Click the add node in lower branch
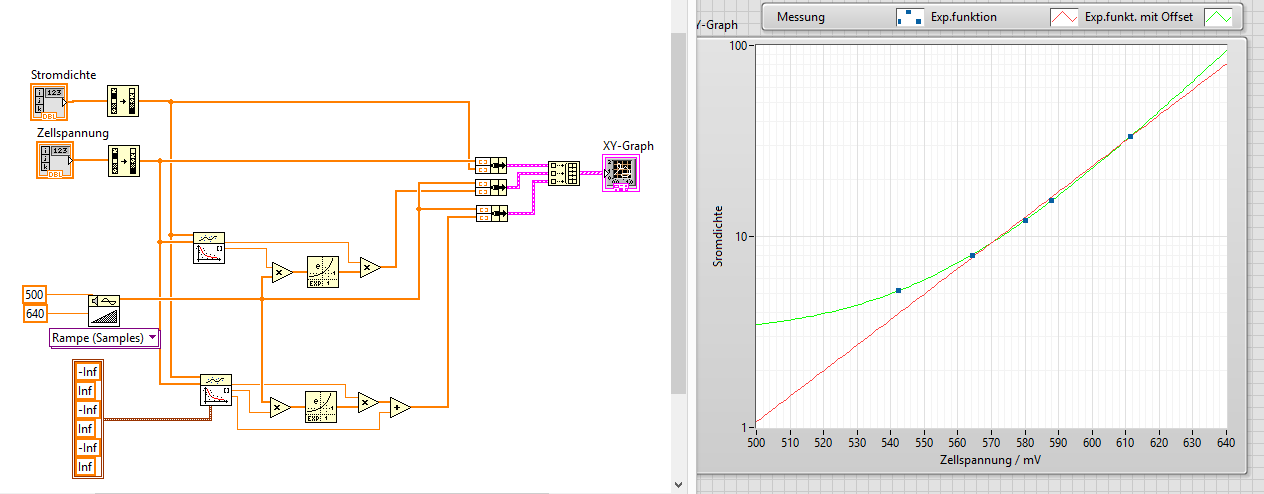Image resolution: width=1264 pixels, height=494 pixels. pos(400,407)
